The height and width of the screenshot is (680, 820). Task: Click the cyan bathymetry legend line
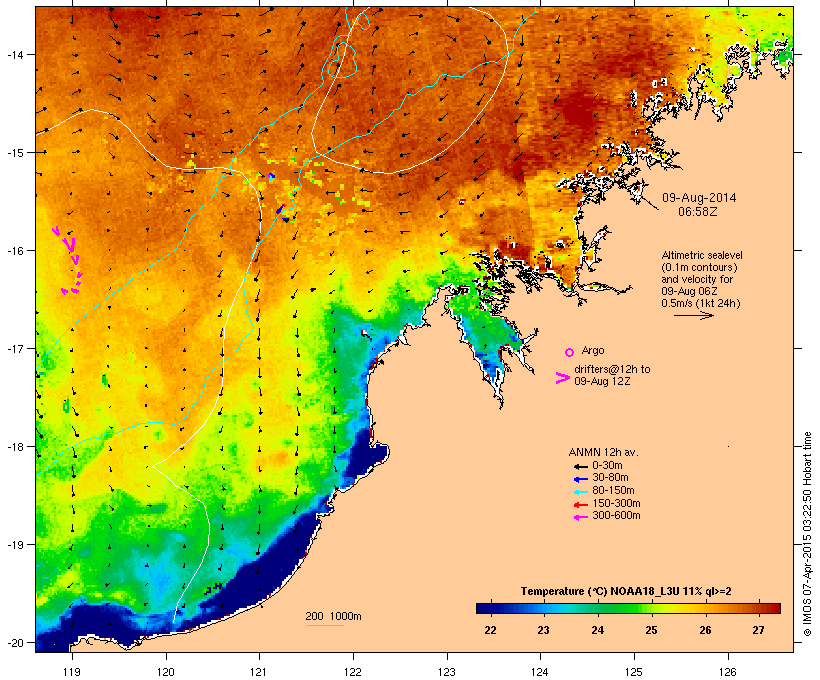click(324, 625)
